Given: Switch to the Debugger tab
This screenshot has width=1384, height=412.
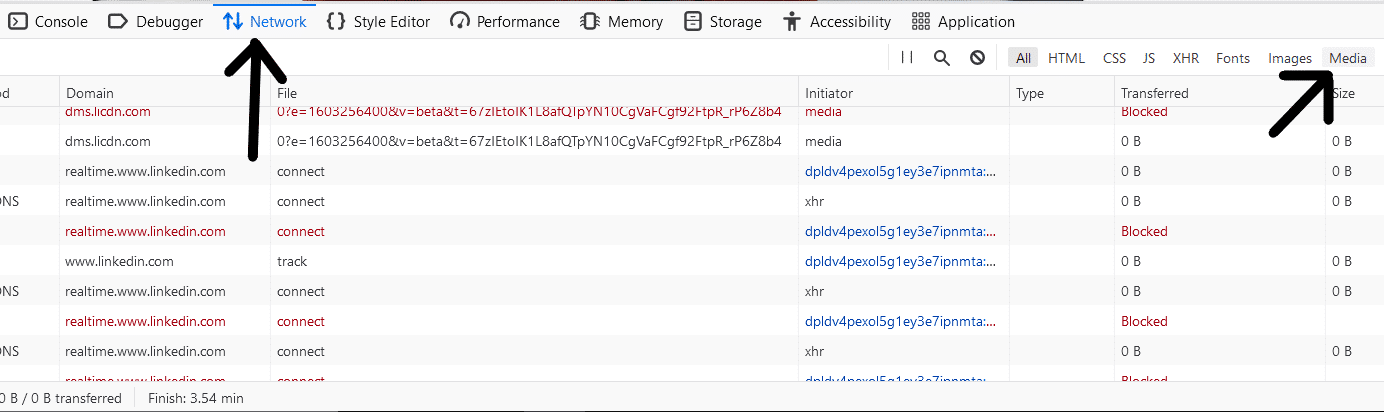Looking at the screenshot, I should tap(155, 21).
